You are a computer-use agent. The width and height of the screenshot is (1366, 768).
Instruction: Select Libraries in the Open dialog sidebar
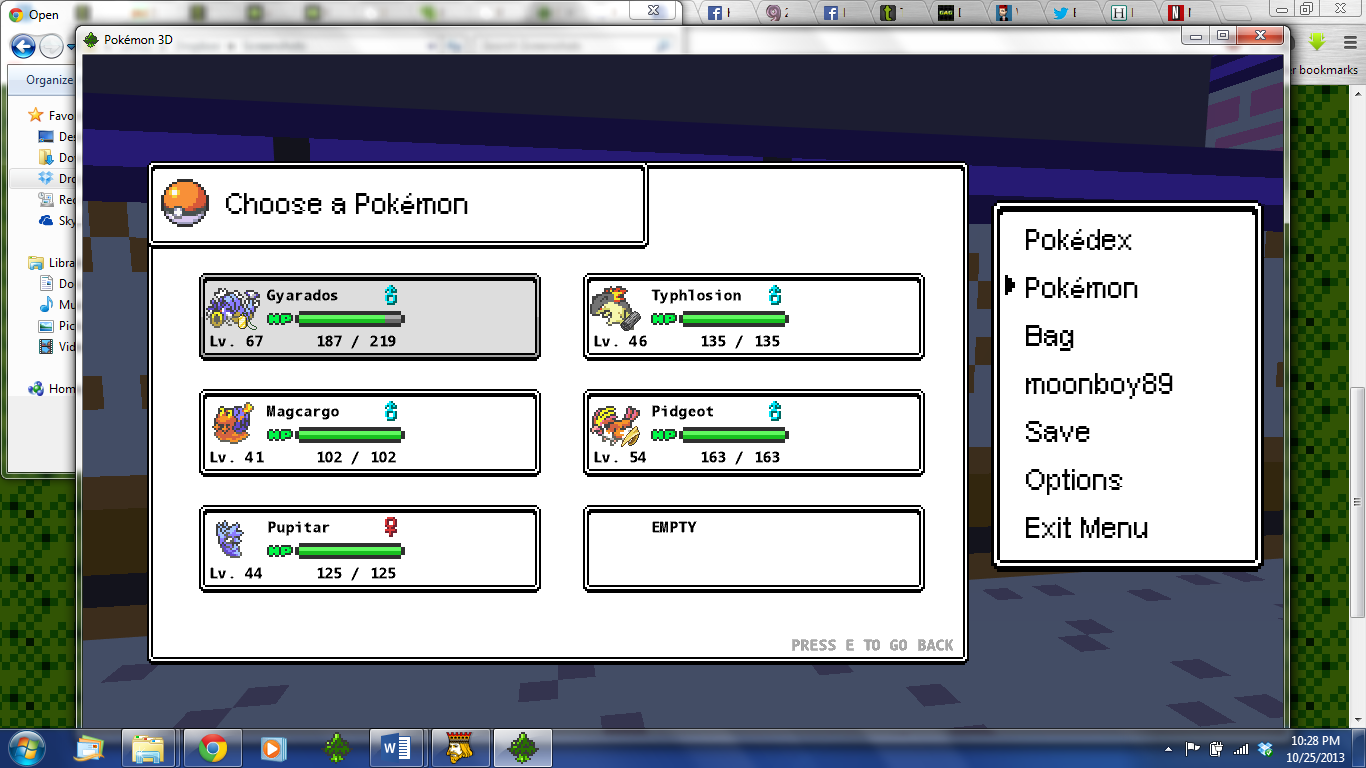(52, 262)
